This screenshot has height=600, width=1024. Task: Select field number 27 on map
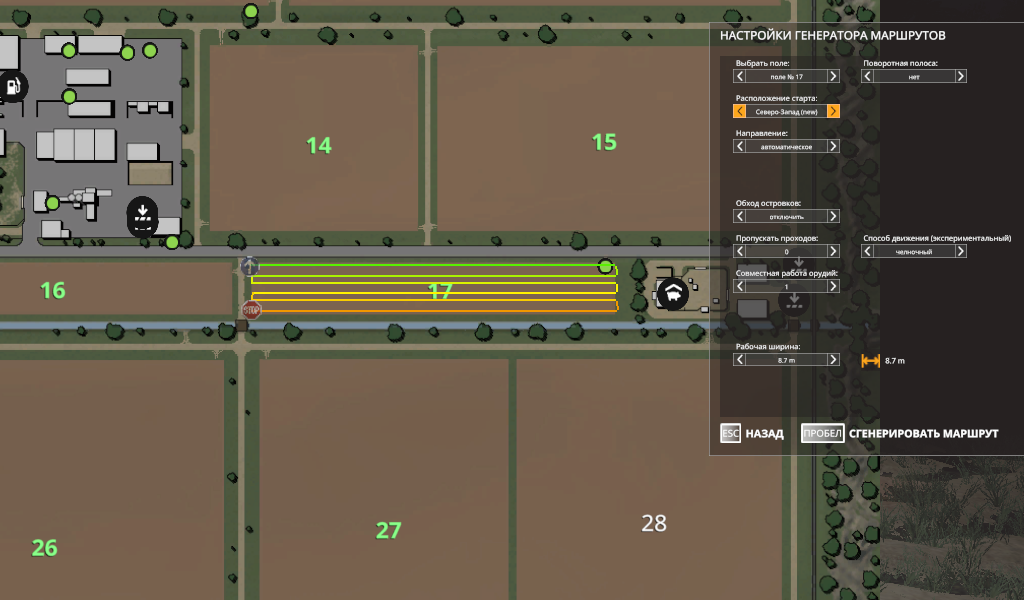(389, 530)
